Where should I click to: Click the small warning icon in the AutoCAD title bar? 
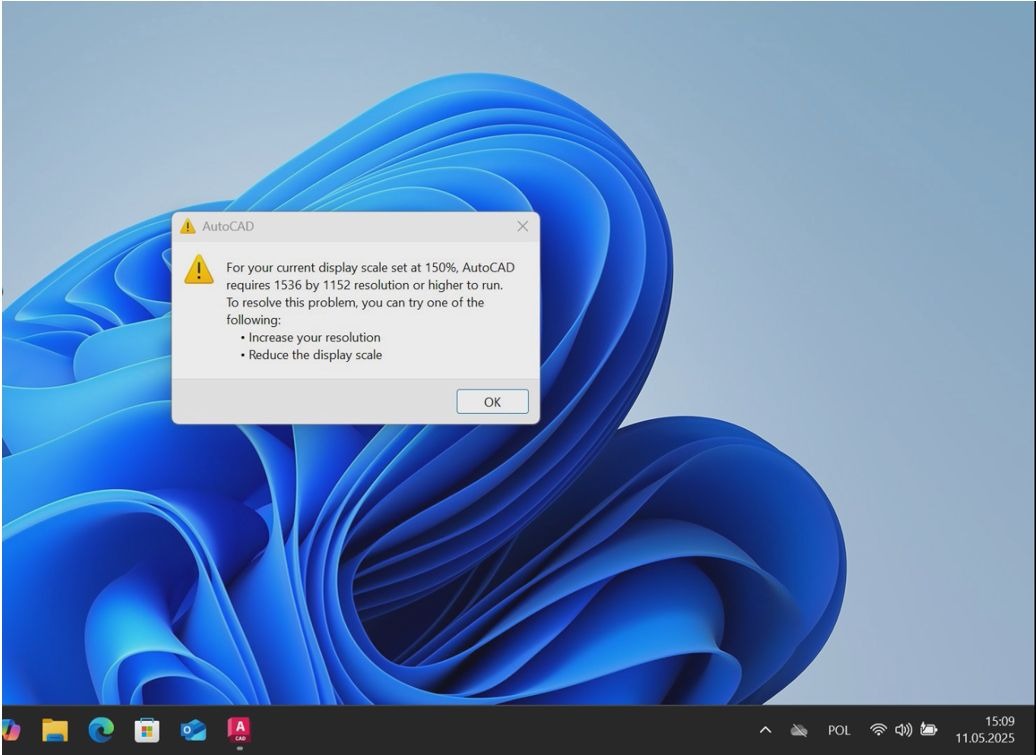coord(188,226)
